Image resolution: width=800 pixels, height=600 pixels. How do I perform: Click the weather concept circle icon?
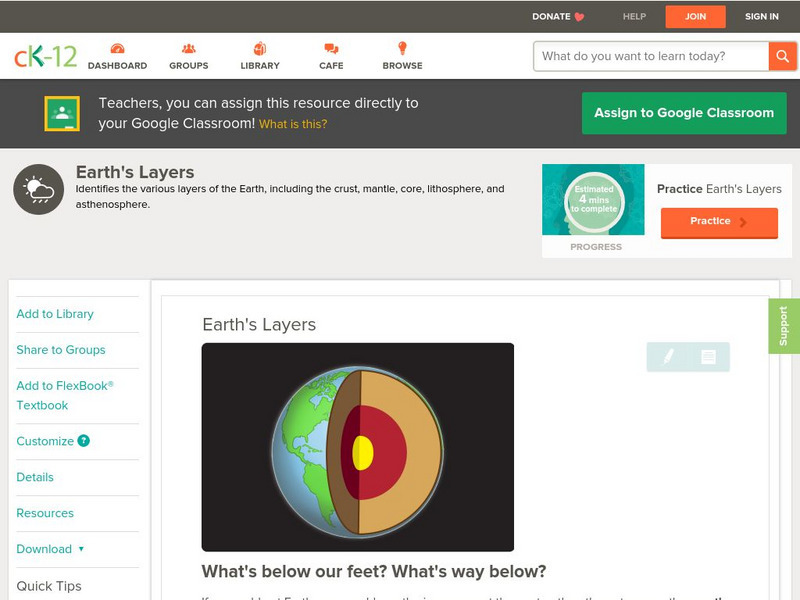coord(39,189)
